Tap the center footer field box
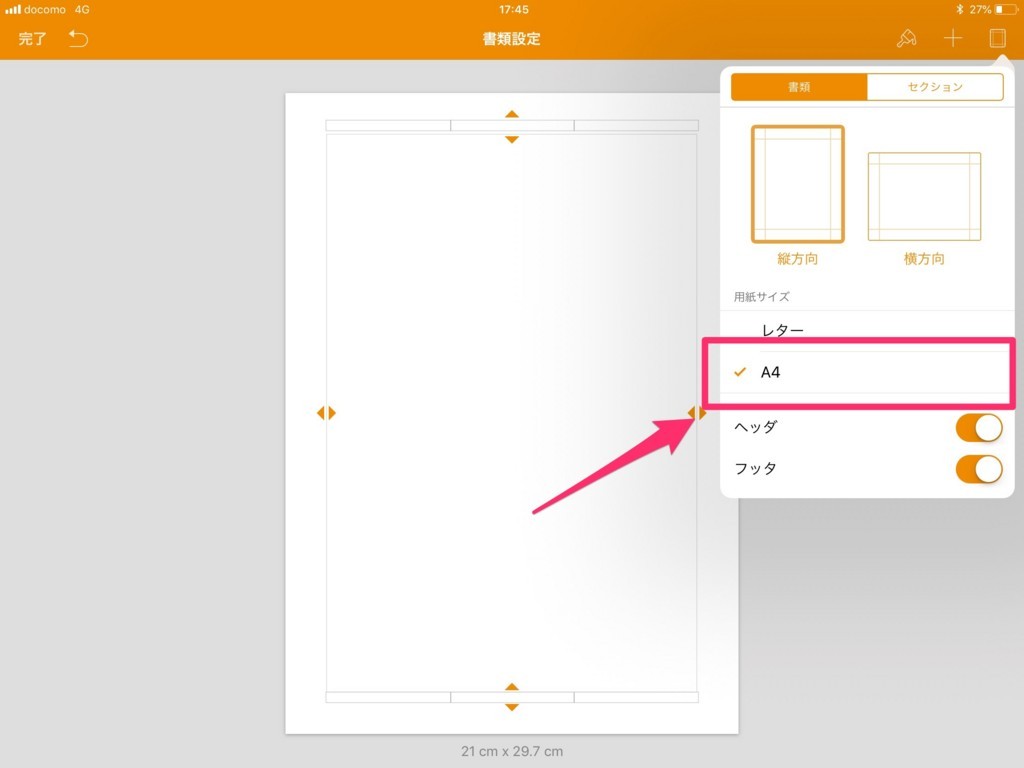Image resolution: width=1024 pixels, height=768 pixels. (512, 697)
